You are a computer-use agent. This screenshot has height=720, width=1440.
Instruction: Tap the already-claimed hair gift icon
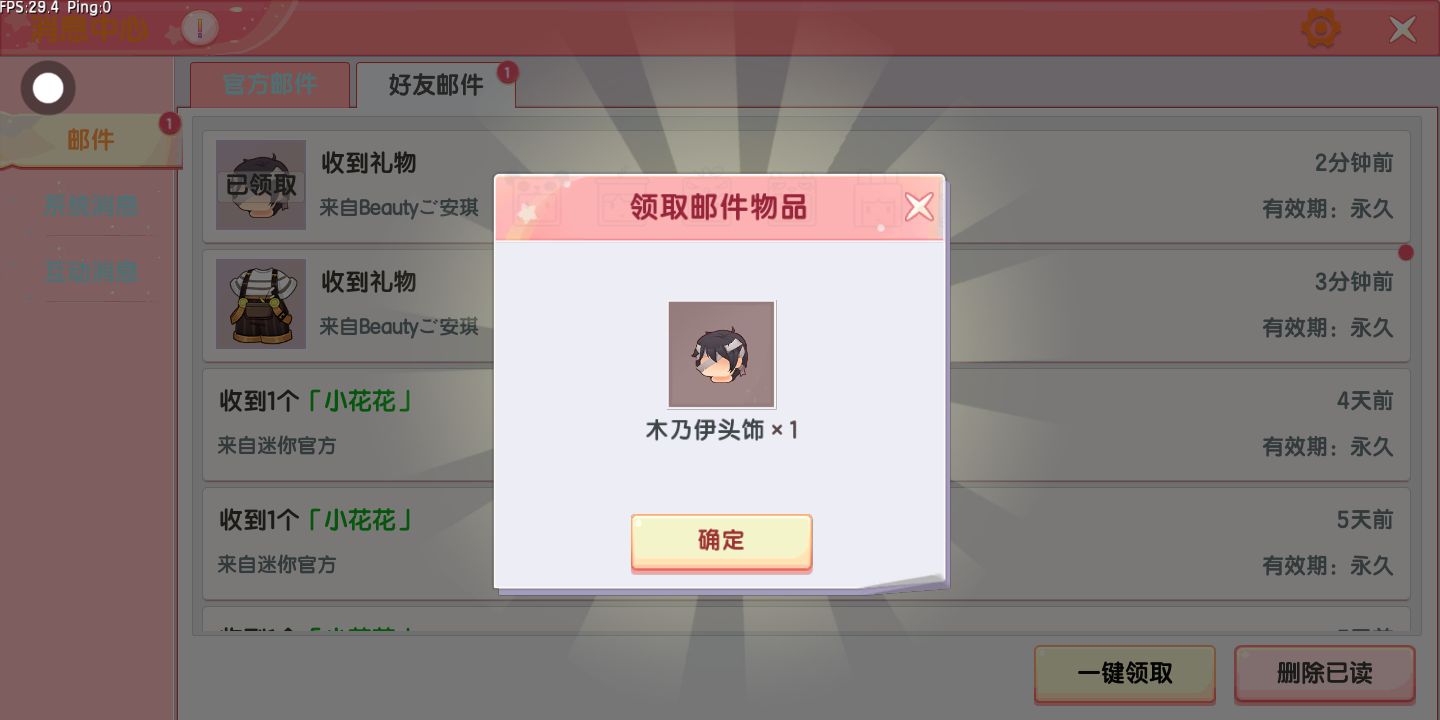(x=261, y=185)
